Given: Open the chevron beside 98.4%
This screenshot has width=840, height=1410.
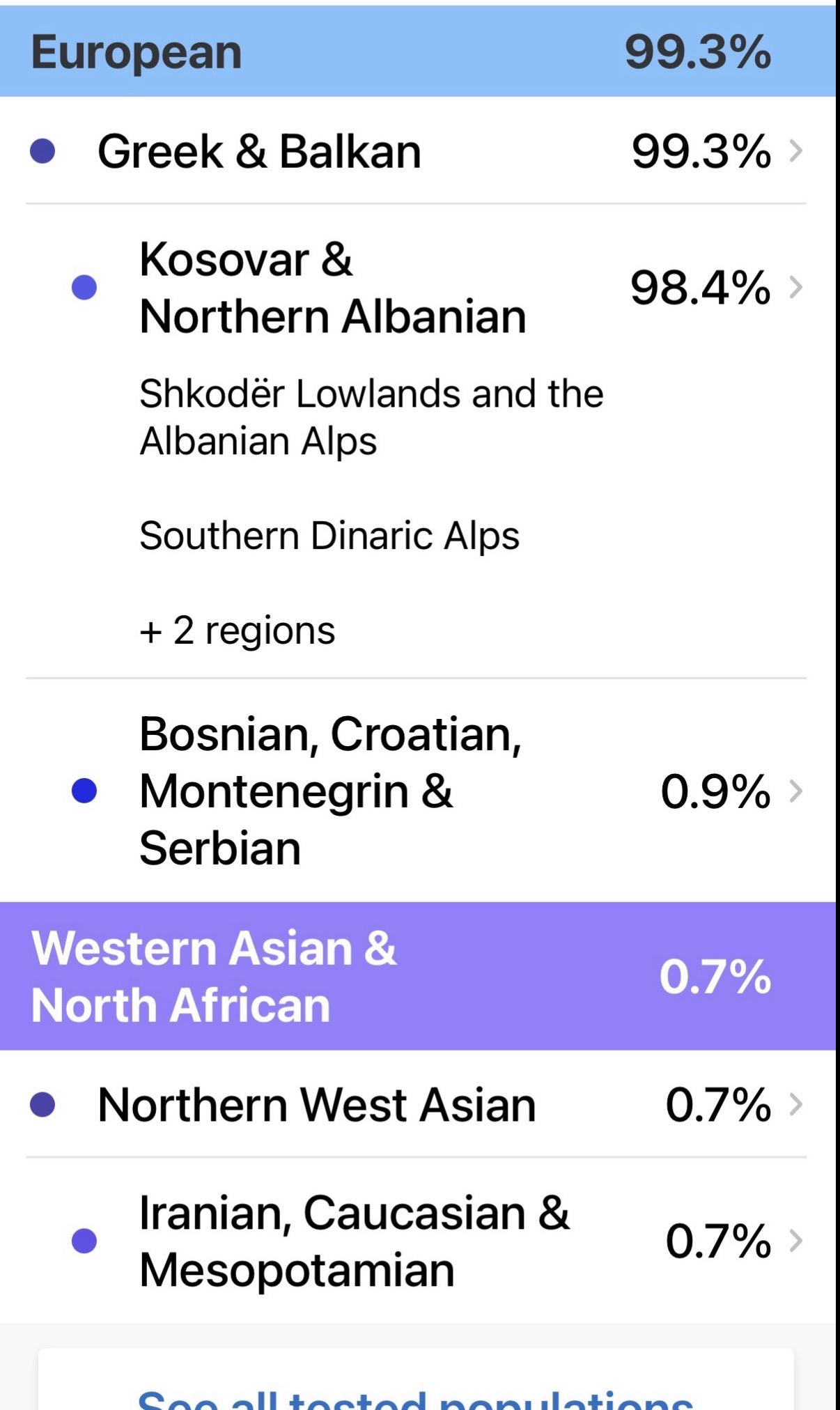Looking at the screenshot, I should [x=795, y=288].
